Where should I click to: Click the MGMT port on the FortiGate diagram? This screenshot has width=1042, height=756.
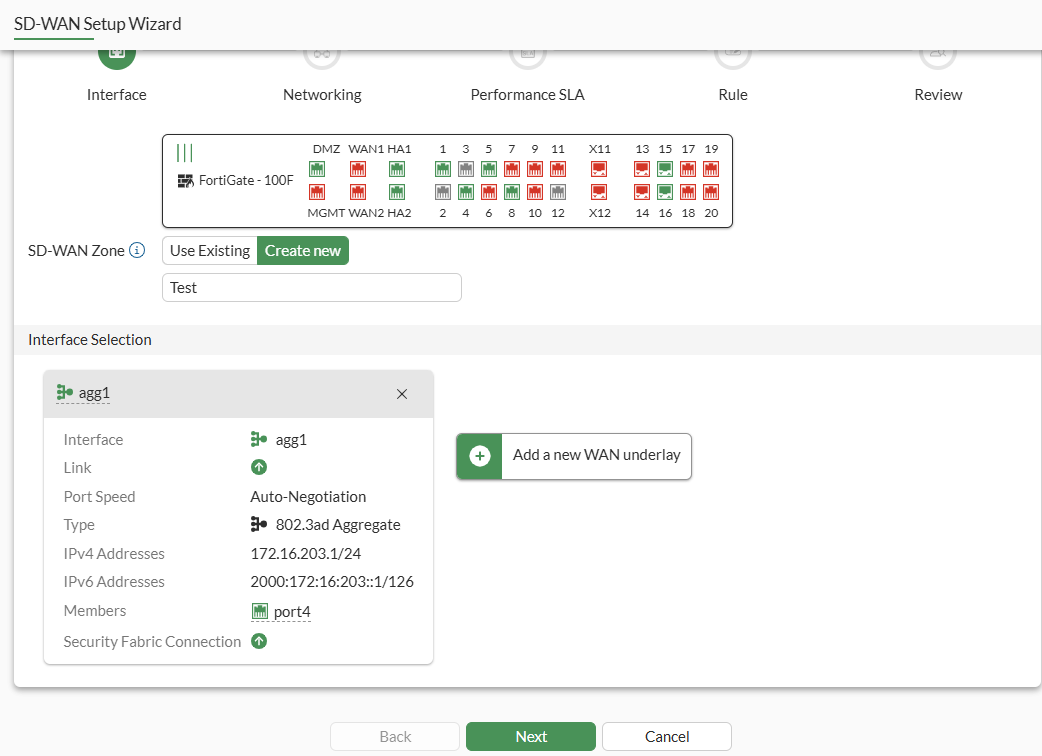point(316,193)
